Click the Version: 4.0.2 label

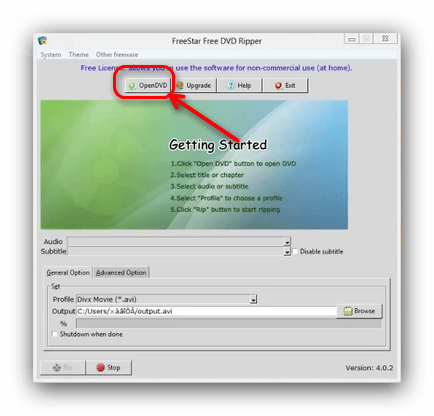tap(369, 368)
